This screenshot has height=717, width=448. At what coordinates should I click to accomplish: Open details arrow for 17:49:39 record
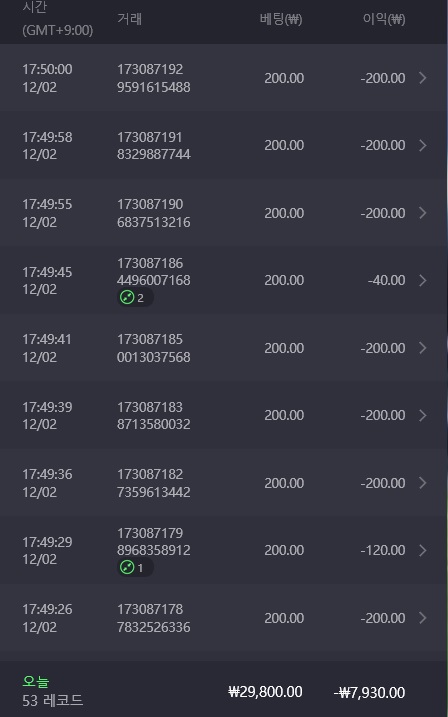coord(423,415)
